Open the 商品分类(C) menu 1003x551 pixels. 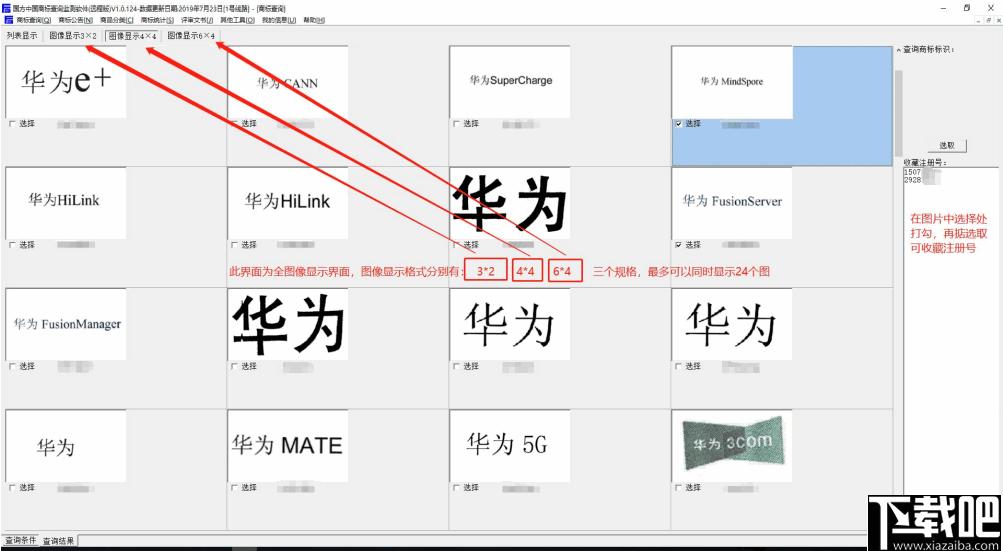click(x=116, y=20)
